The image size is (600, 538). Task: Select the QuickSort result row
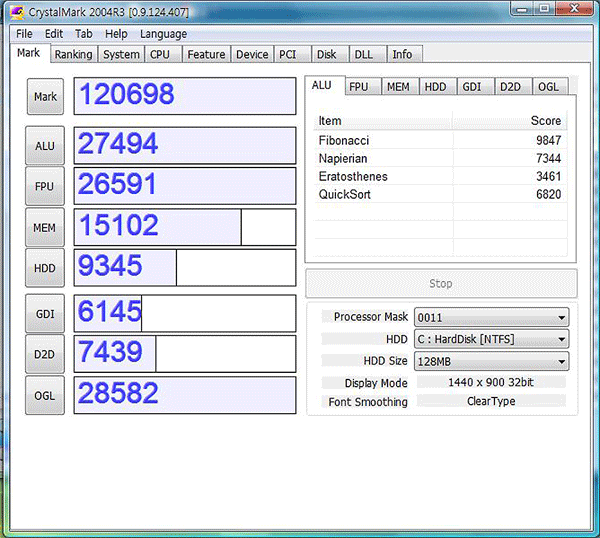[440, 194]
